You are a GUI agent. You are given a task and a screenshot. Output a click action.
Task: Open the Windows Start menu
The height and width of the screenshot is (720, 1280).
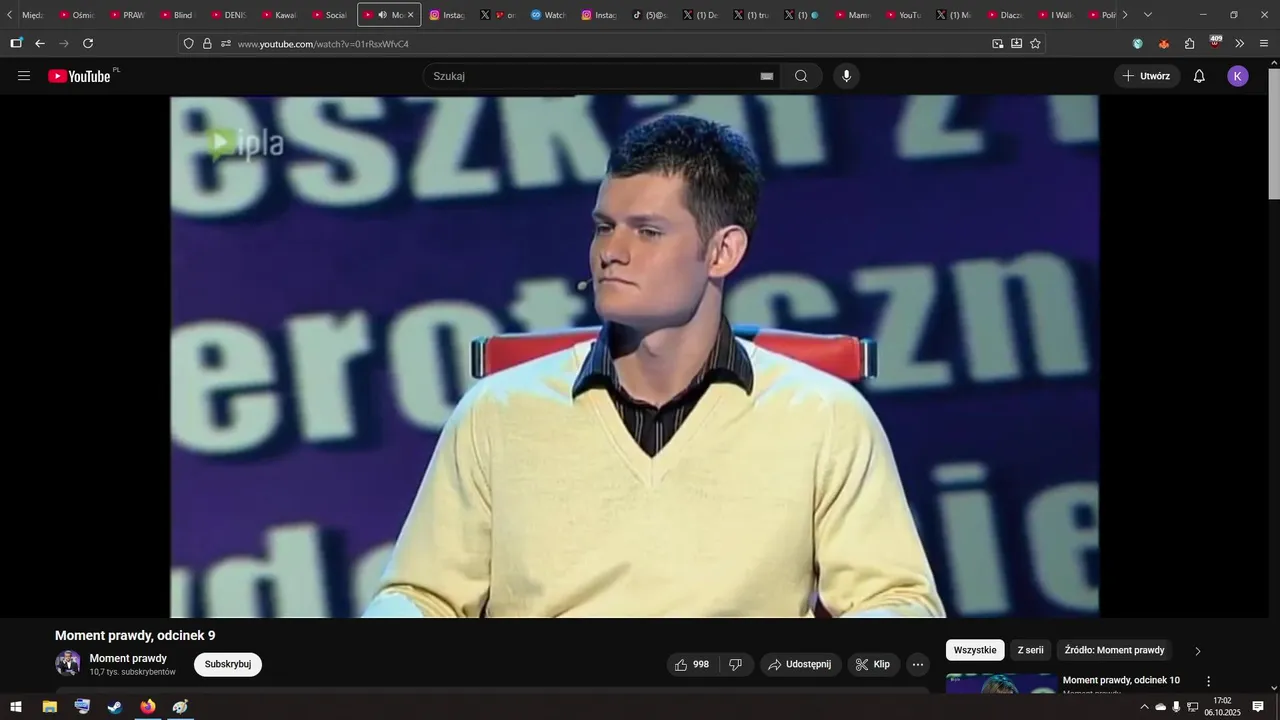(x=16, y=707)
